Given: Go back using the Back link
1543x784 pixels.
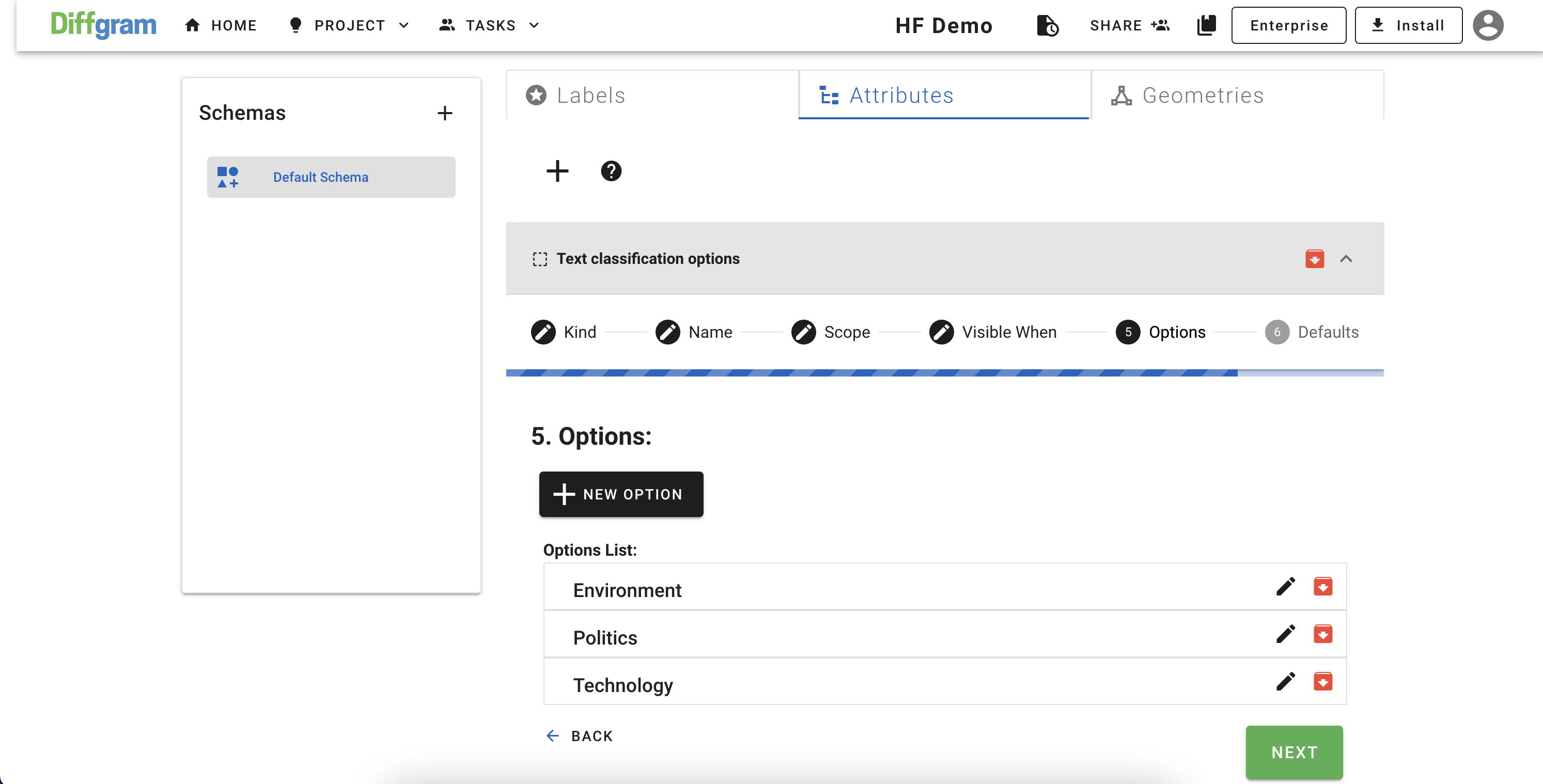Looking at the screenshot, I should (x=580, y=735).
